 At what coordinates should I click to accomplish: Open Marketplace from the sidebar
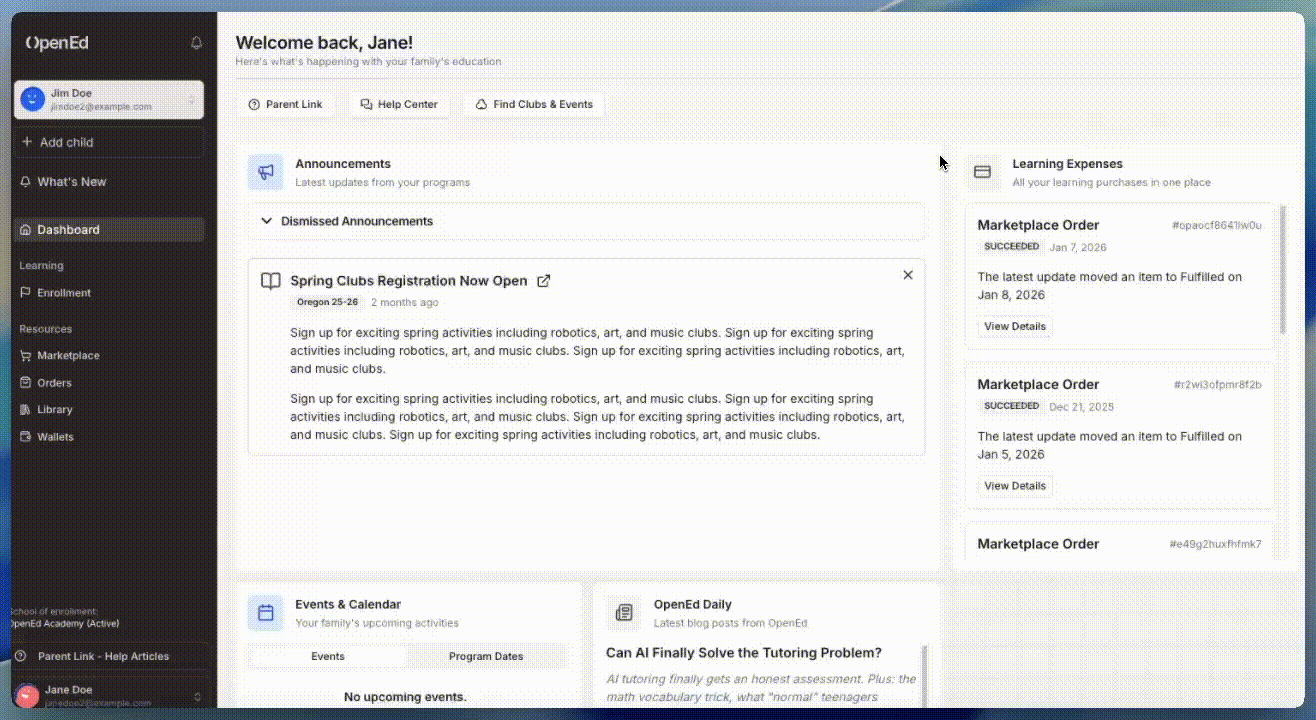tap(68, 356)
